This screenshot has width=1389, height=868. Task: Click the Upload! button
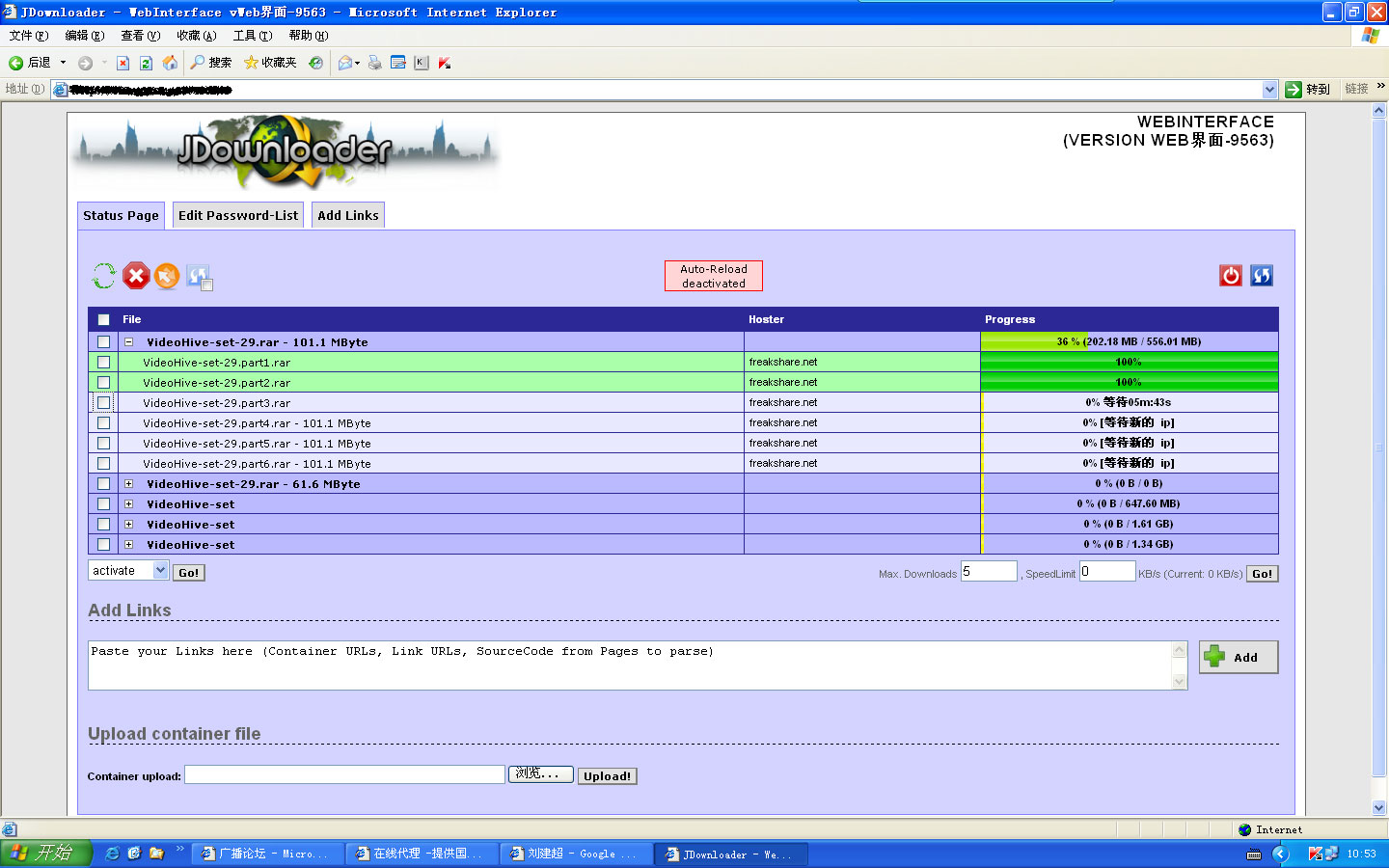pyautogui.click(x=608, y=776)
